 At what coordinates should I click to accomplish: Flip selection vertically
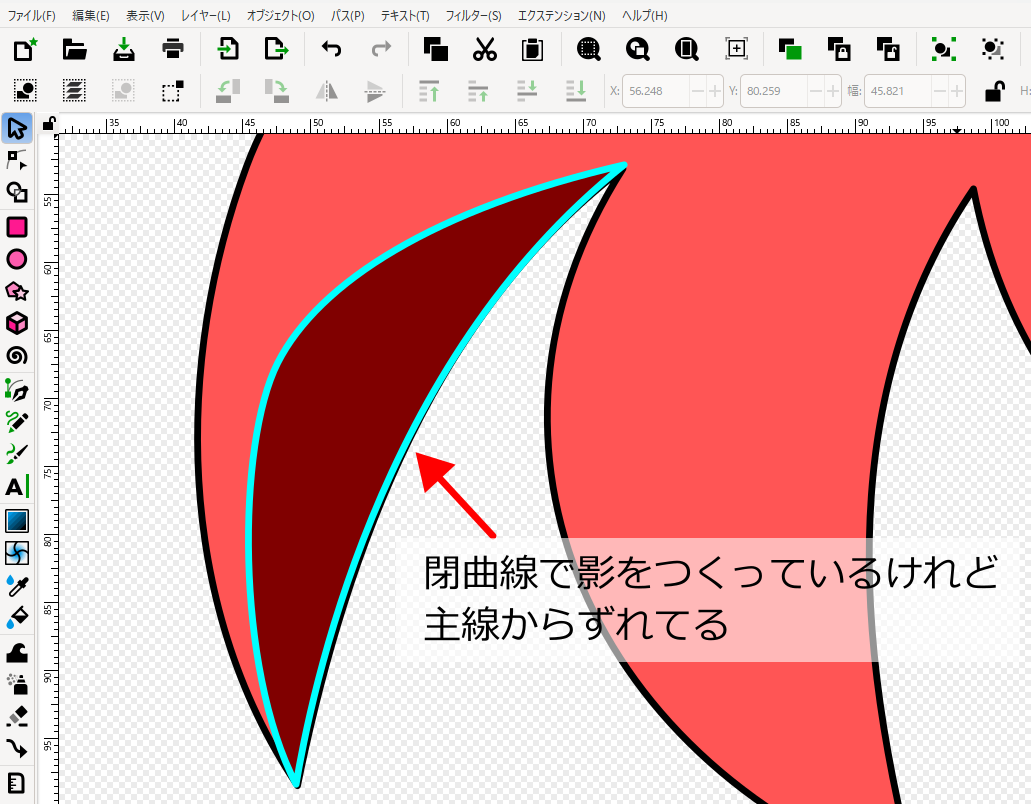pos(375,91)
